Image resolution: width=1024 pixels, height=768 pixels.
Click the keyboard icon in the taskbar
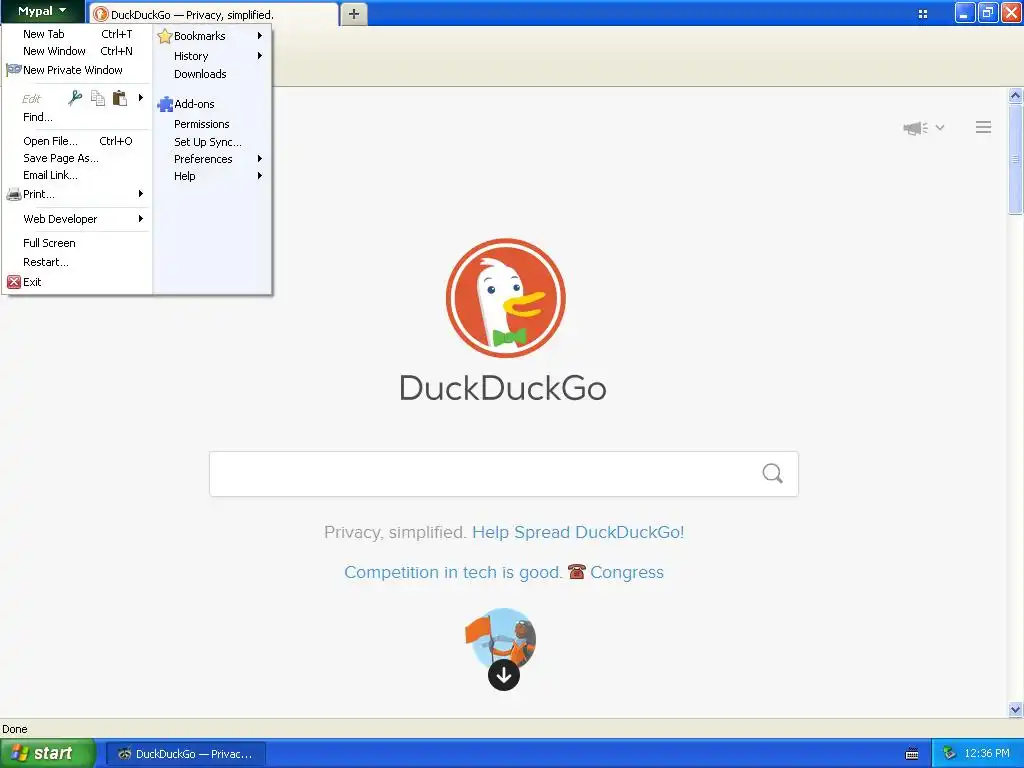tap(912, 754)
